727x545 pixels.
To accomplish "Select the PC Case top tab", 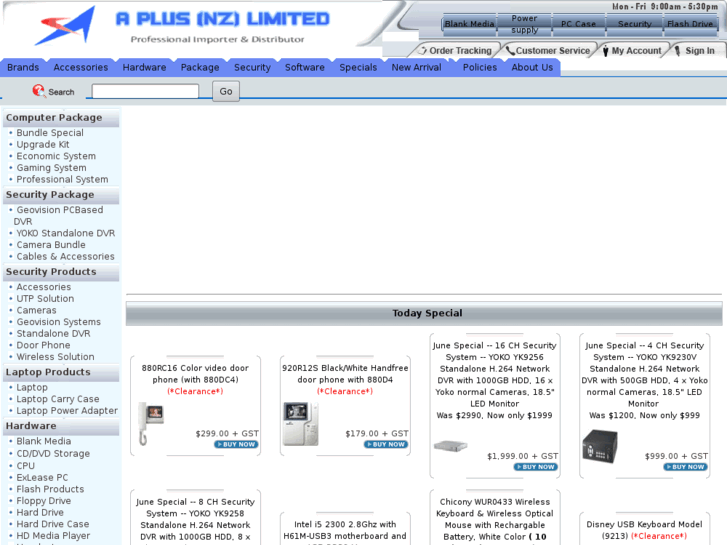I will [578, 24].
